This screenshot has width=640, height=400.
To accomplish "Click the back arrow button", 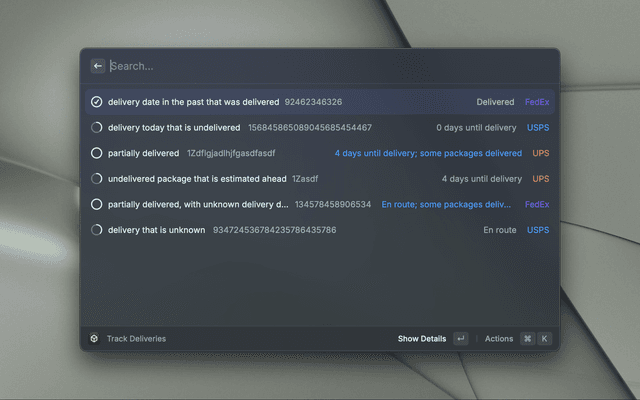I will click(x=98, y=66).
